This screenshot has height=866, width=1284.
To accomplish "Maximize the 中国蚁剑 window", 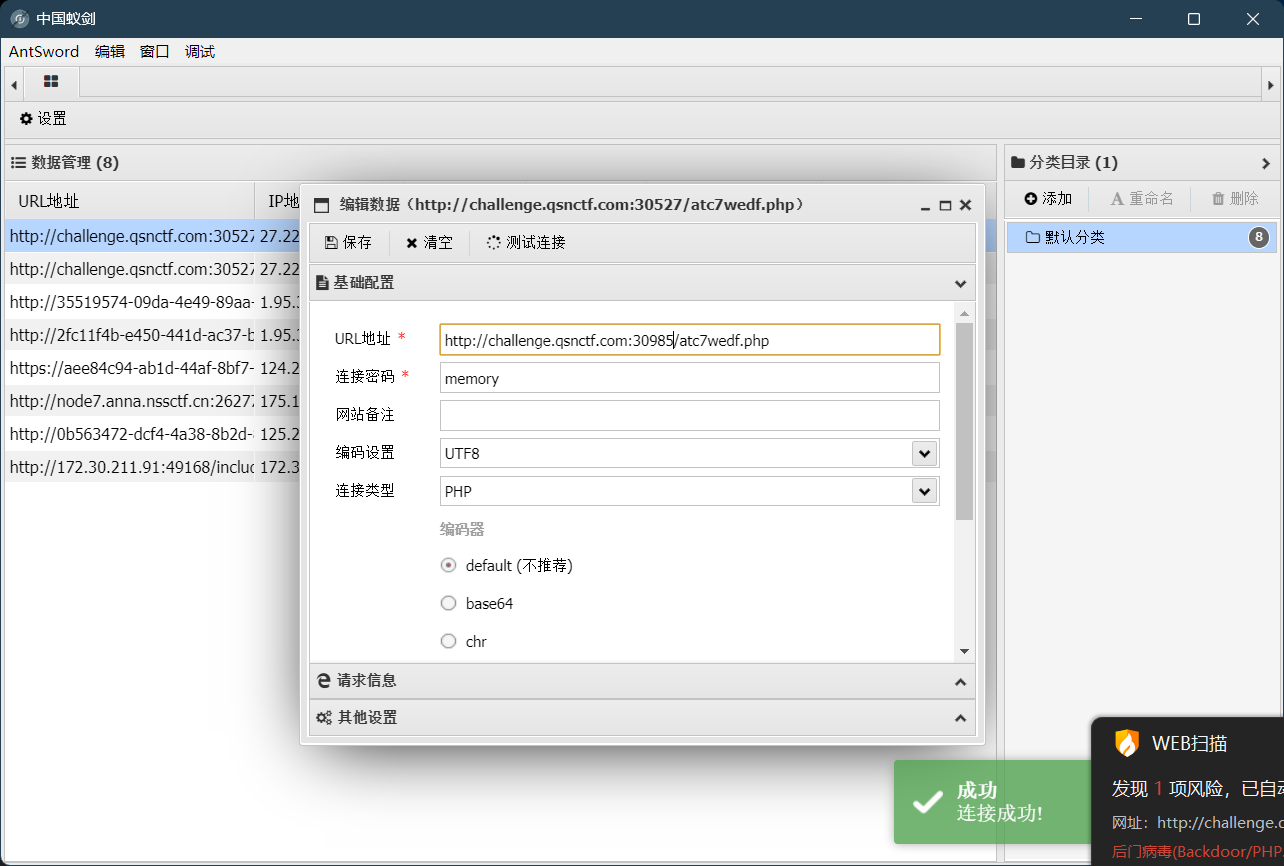I will pos(1193,19).
